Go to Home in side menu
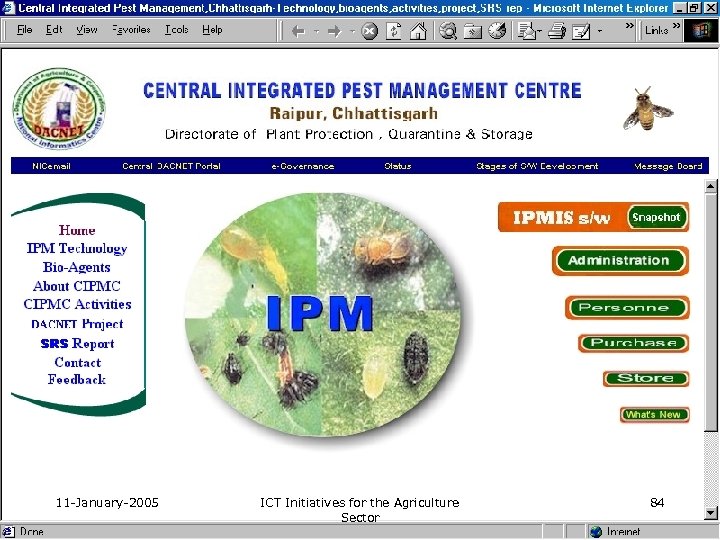This screenshot has width=720, height=540. click(77, 230)
